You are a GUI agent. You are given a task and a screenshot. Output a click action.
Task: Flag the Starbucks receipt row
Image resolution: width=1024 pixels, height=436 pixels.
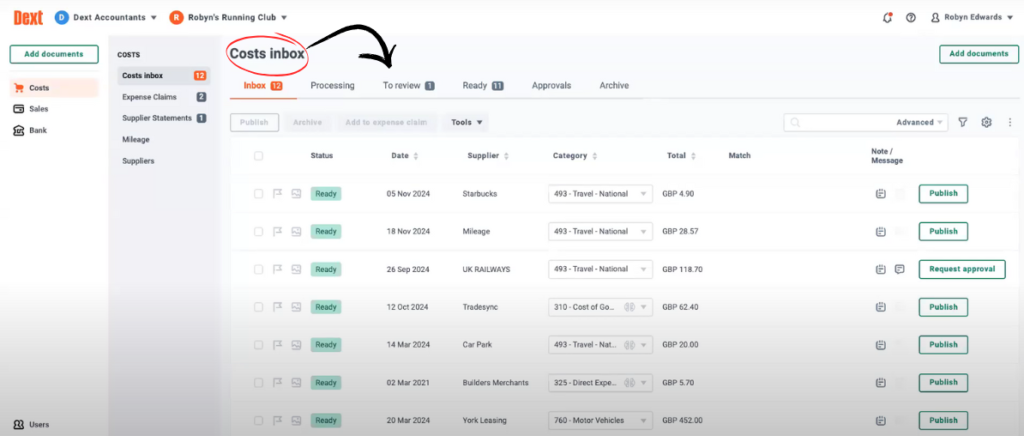pyautogui.click(x=278, y=193)
